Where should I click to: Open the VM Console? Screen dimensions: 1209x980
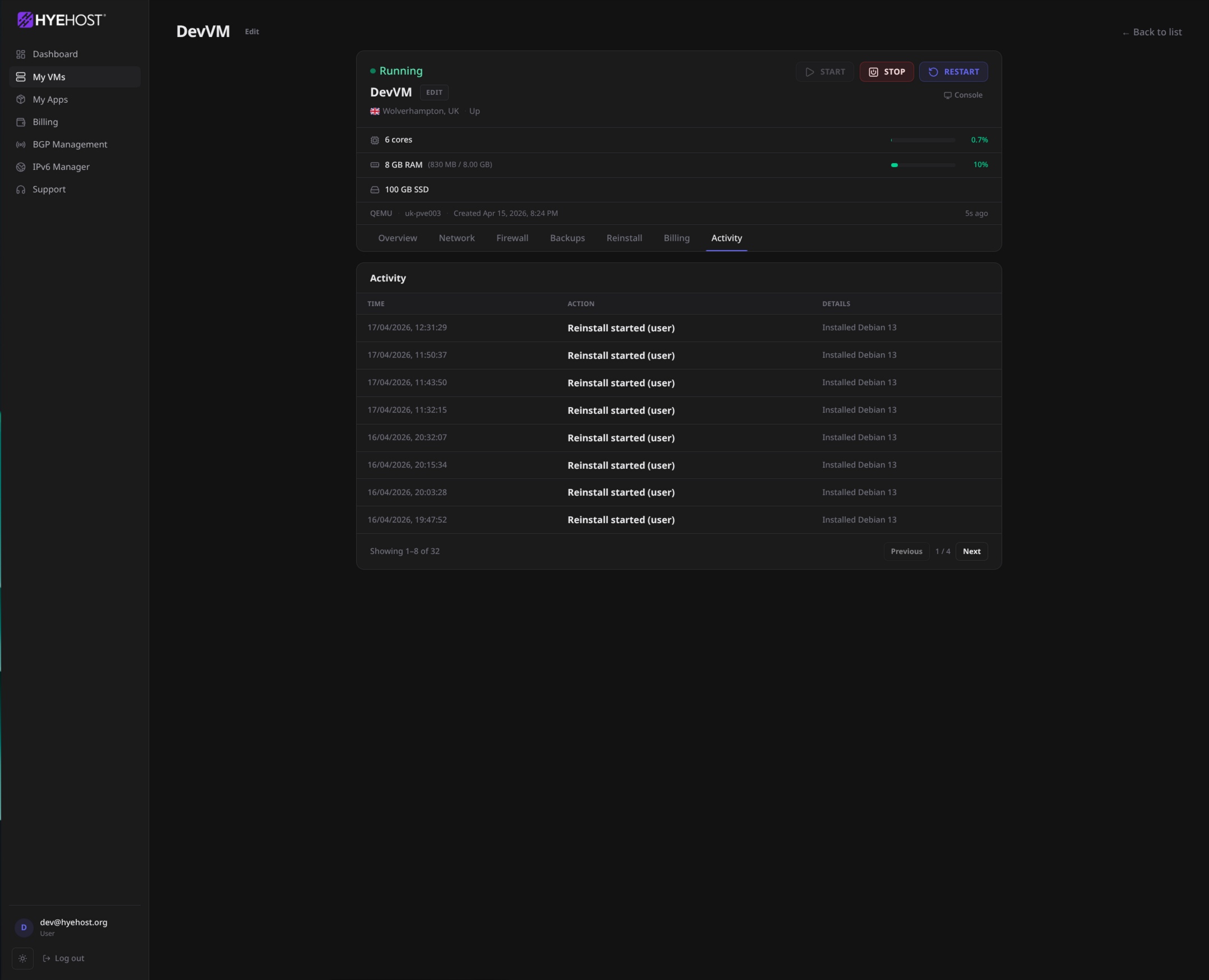pos(963,95)
